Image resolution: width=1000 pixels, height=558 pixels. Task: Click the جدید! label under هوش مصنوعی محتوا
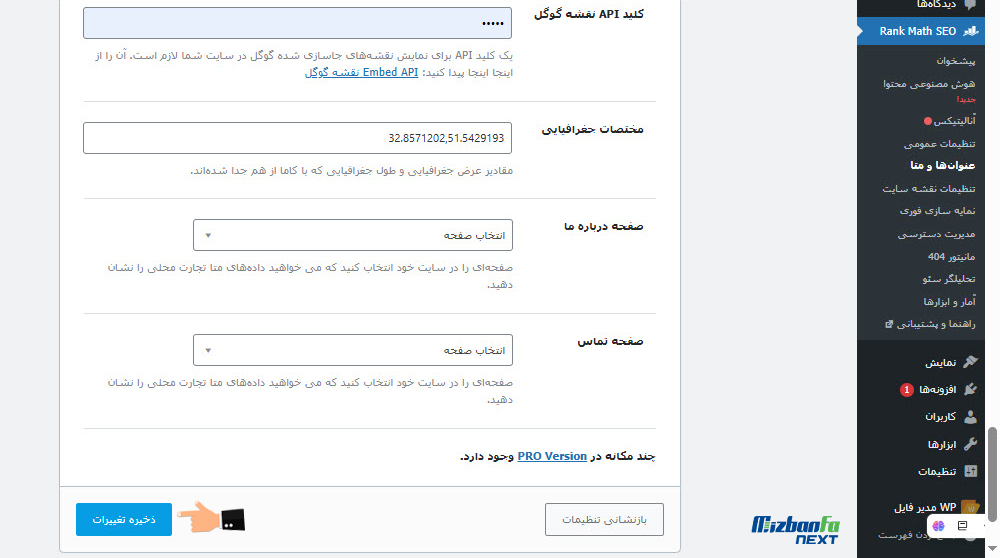coord(966,99)
